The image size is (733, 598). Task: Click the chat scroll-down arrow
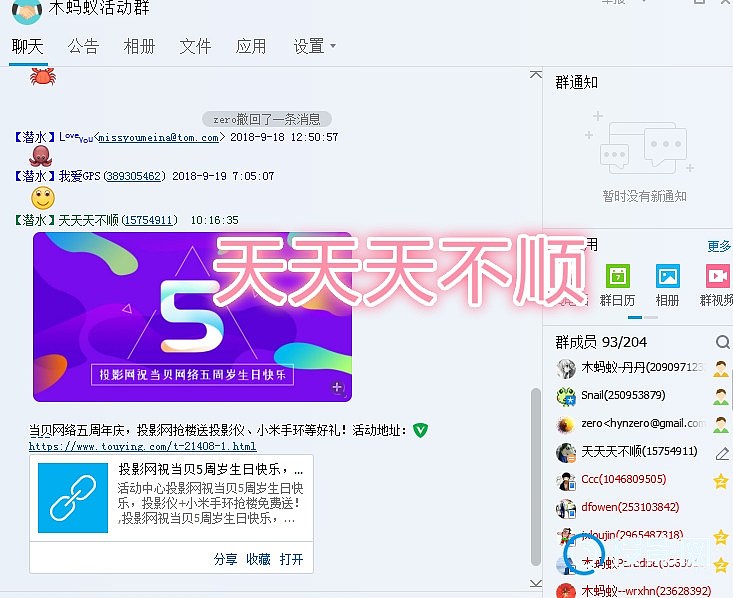[536, 583]
